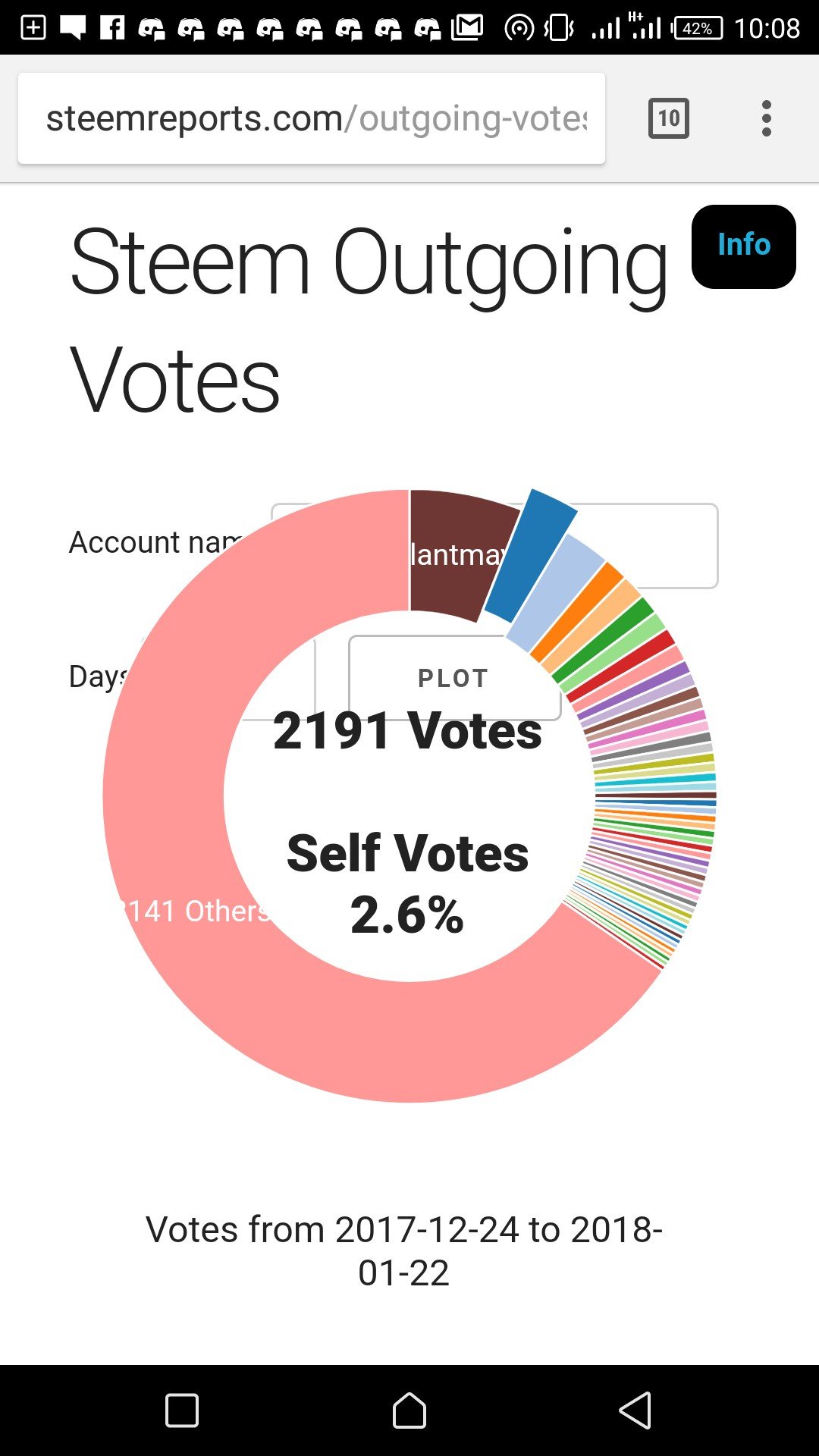Tap the hotspot icon in status bar
This screenshot has height=1456, width=819.
(519, 29)
